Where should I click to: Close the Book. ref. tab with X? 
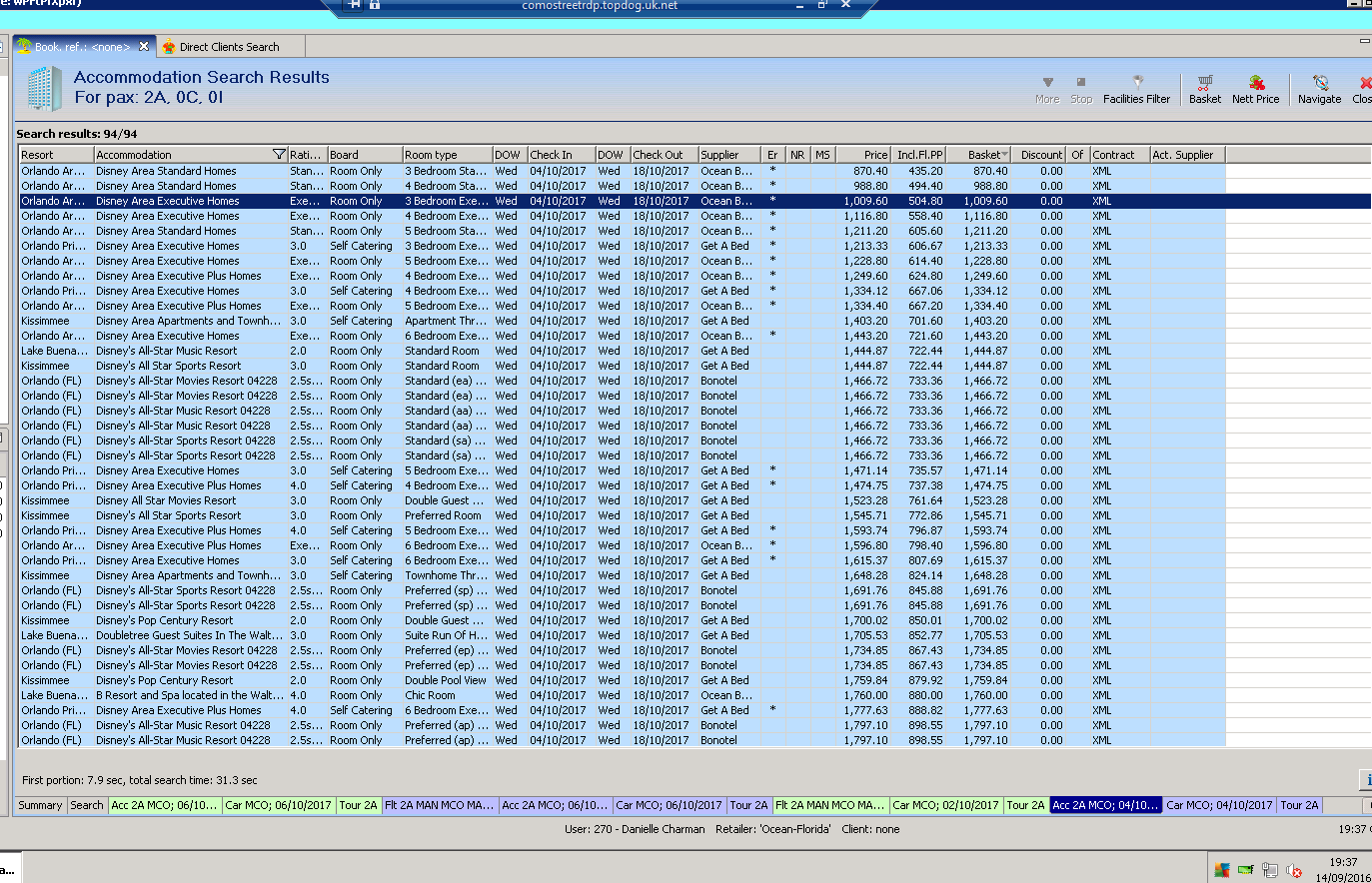click(144, 47)
